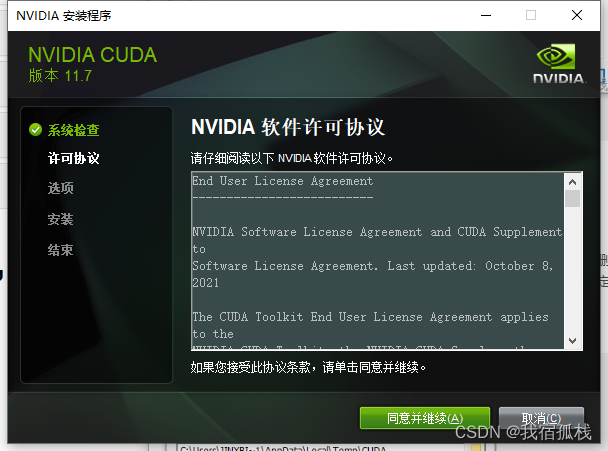
Task: Click the 'Last updated: October 8,' line
Action: [470, 266]
